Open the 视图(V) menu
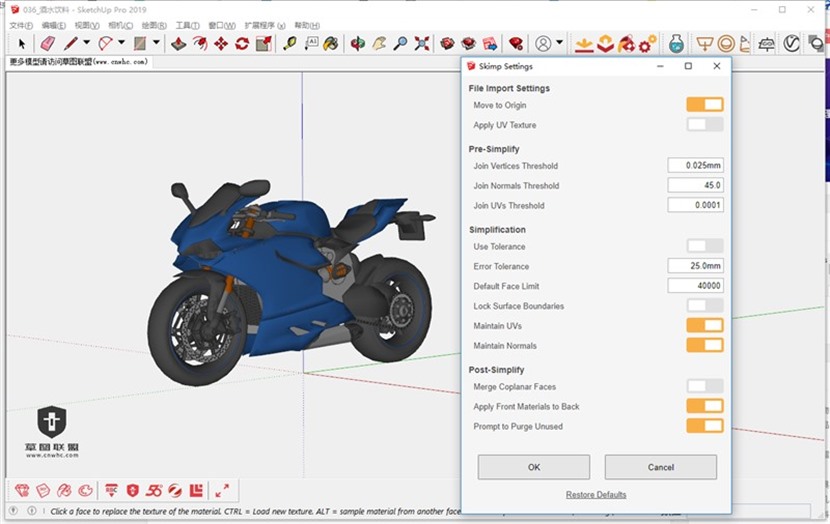This screenshot has width=830, height=524. 87,25
